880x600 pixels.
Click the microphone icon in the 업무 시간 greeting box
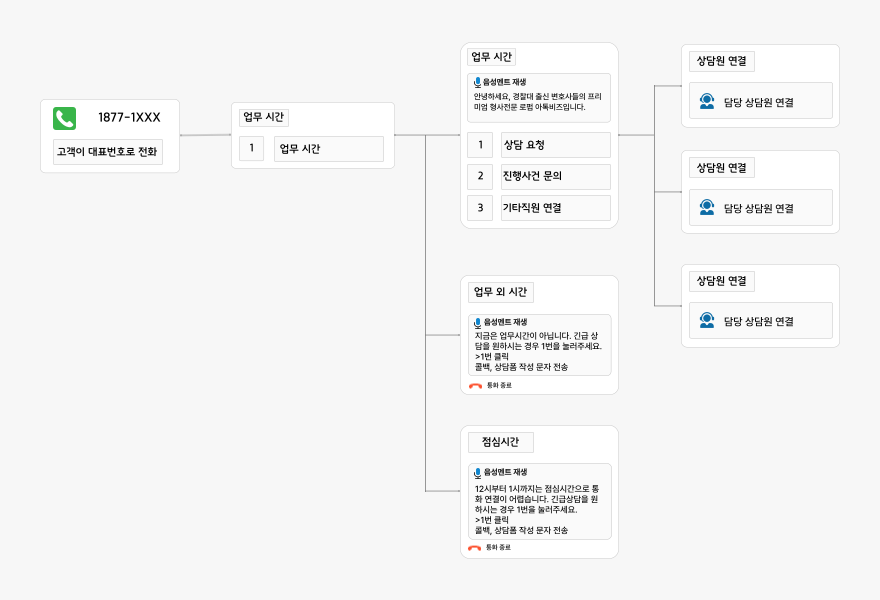tap(478, 82)
